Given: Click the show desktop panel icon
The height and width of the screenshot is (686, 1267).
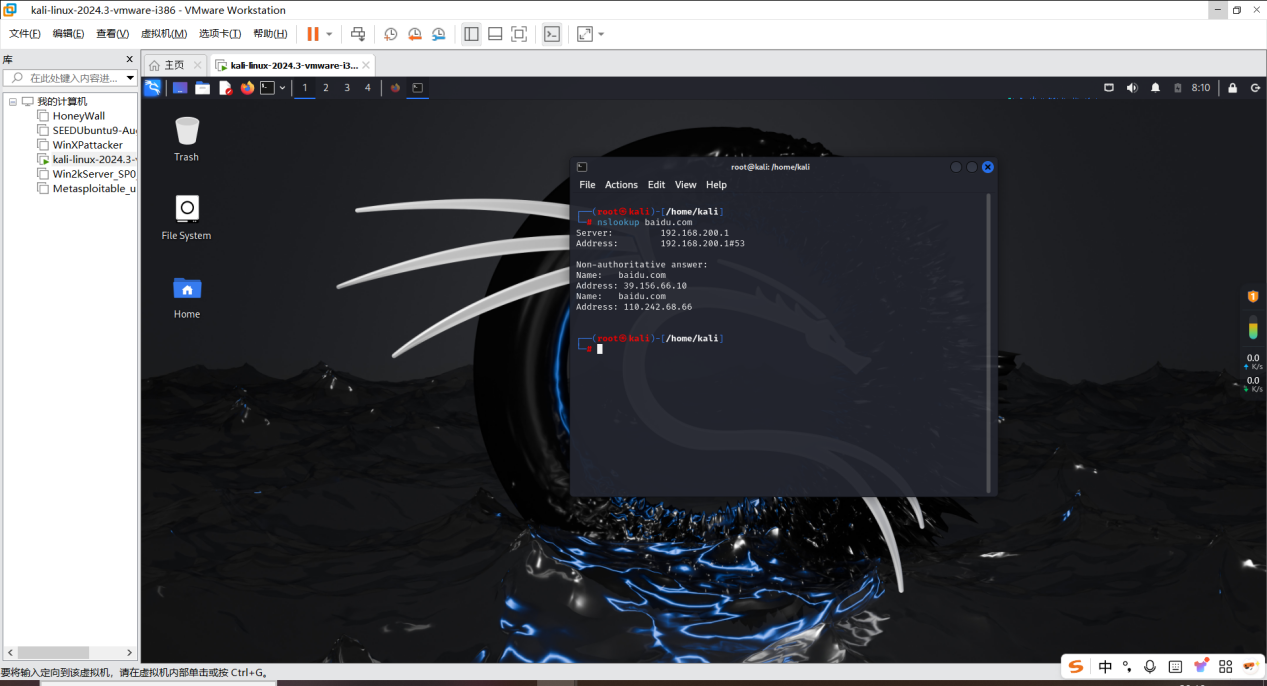Looking at the screenshot, I should tap(180, 88).
